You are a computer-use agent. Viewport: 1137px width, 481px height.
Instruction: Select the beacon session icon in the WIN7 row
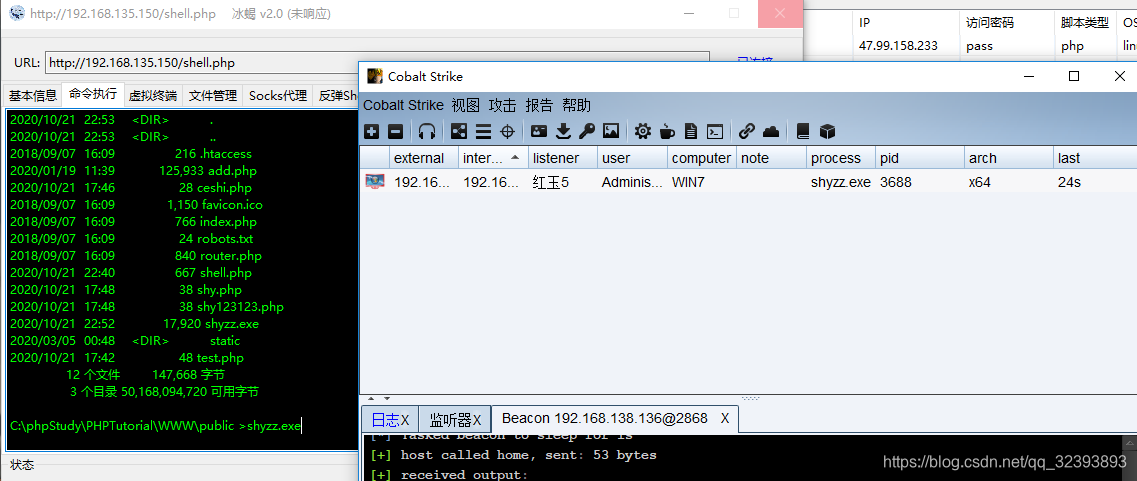click(x=374, y=181)
